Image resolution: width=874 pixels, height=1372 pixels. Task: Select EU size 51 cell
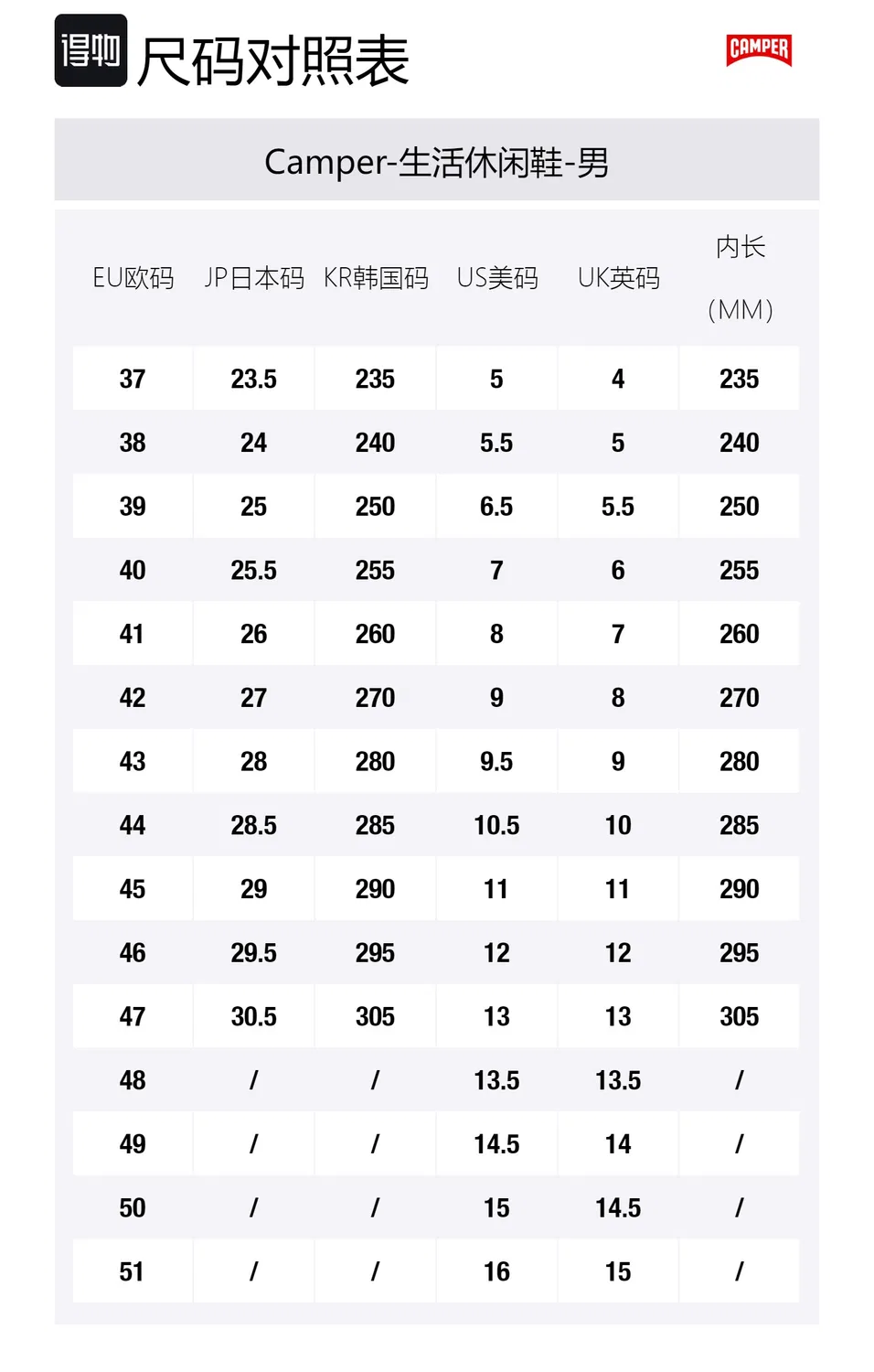(x=133, y=1271)
